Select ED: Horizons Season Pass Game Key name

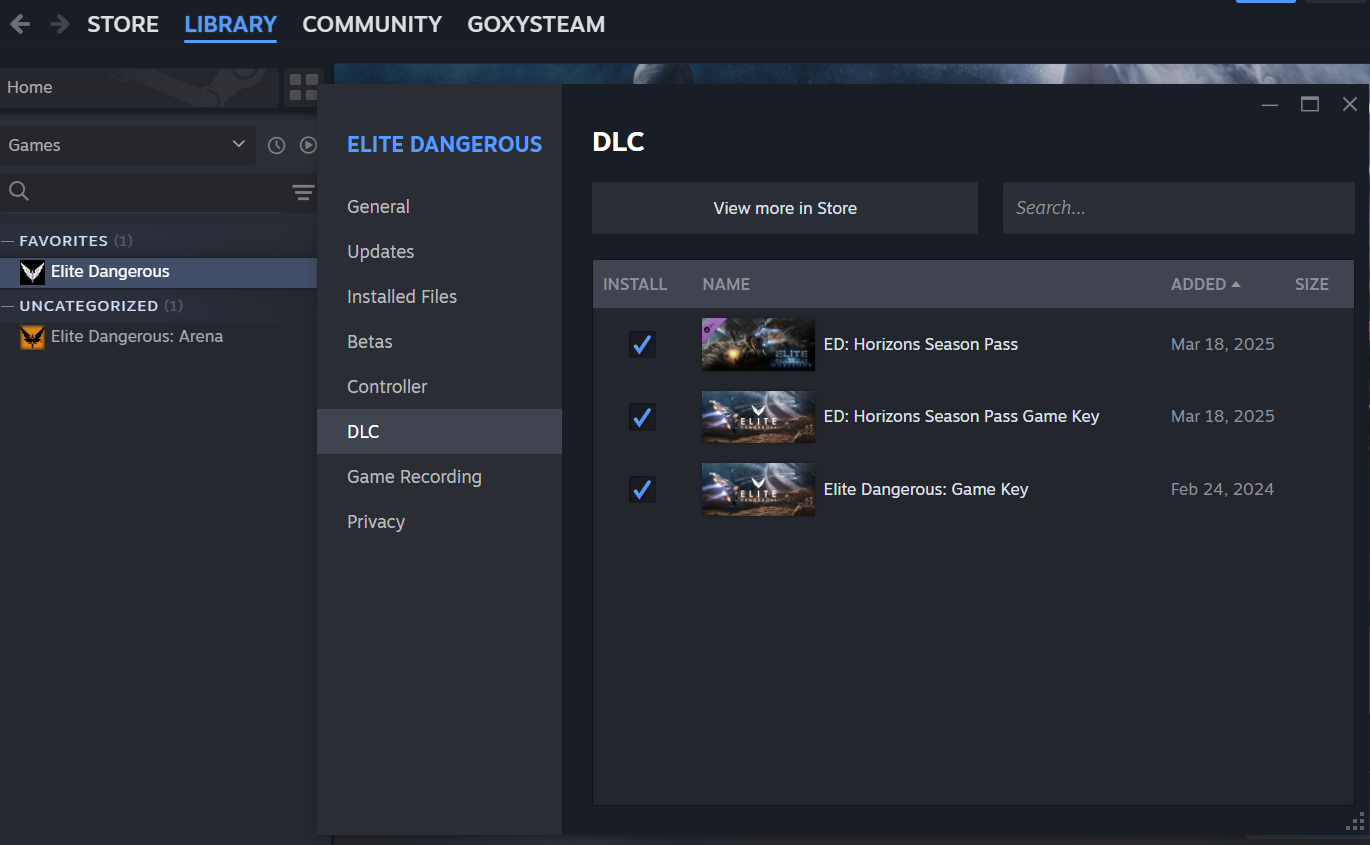click(x=961, y=416)
